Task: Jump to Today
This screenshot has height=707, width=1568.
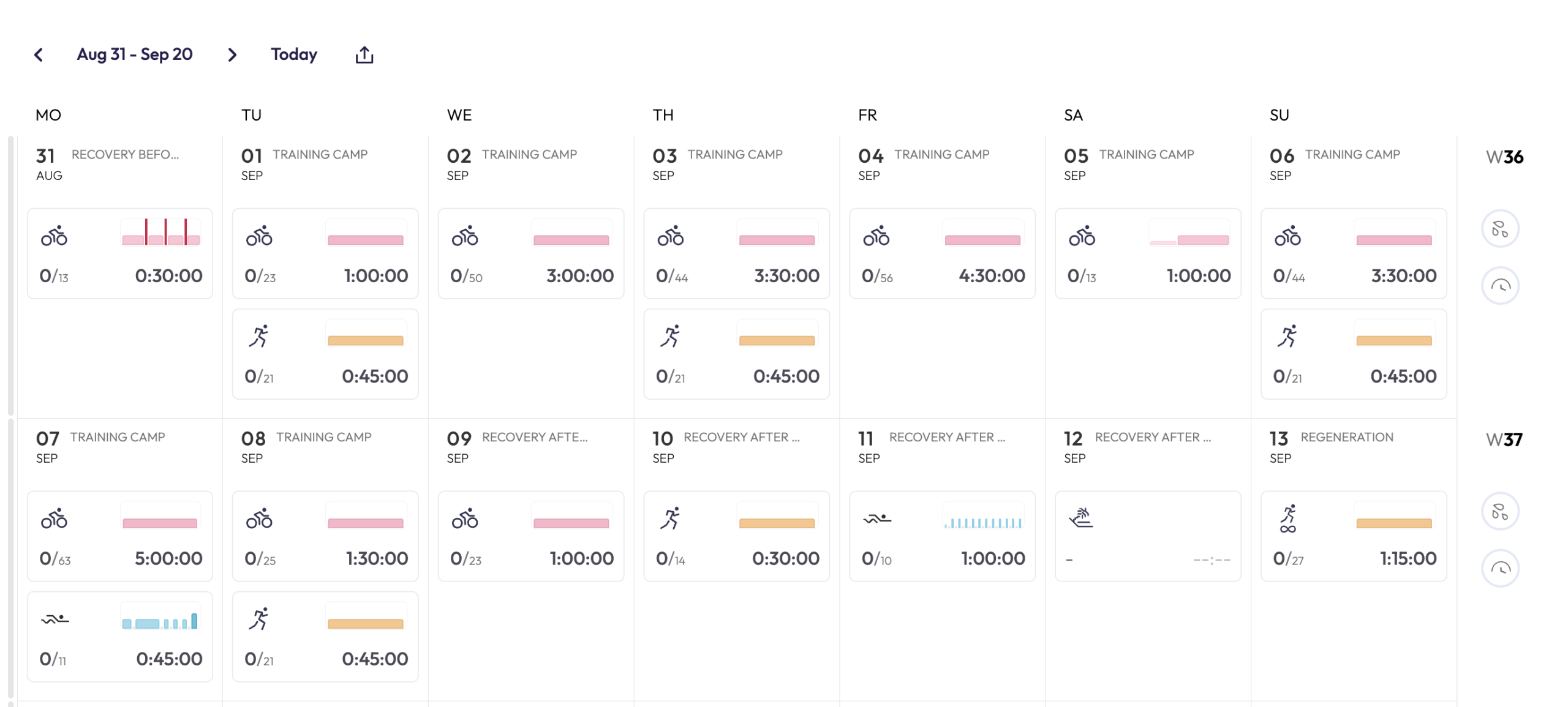Action: coord(294,54)
